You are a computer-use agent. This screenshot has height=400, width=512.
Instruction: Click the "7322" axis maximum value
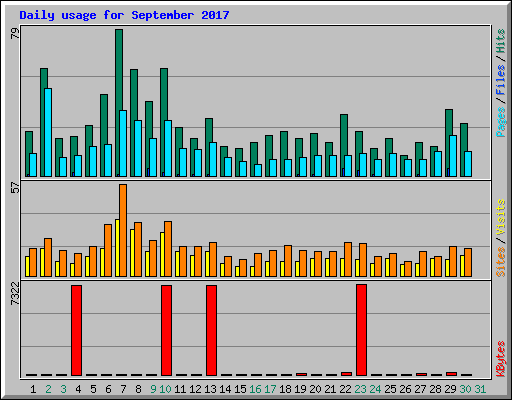15,293
